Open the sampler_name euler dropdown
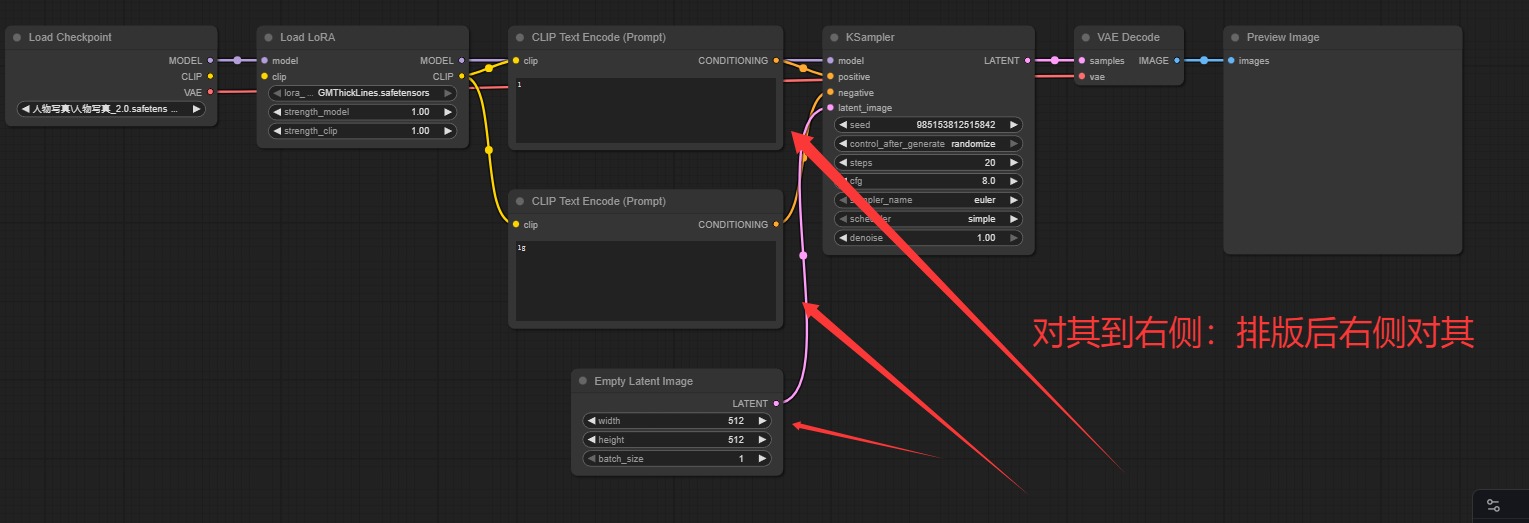This screenshot has width=1529, height=523. pyautogui.click(x=928, y=200)
